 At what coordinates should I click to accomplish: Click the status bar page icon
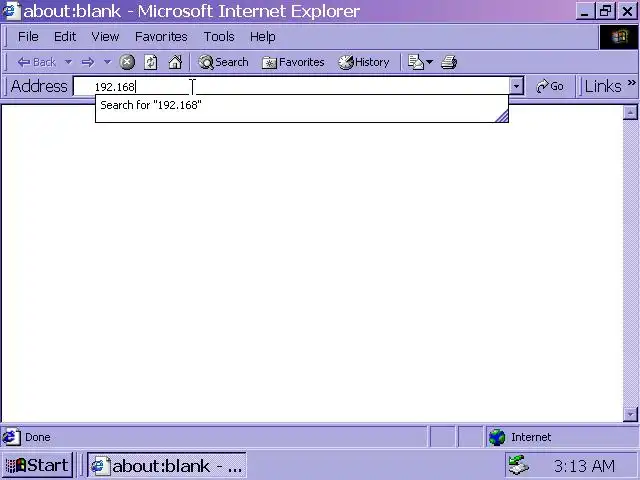(11, 437)
